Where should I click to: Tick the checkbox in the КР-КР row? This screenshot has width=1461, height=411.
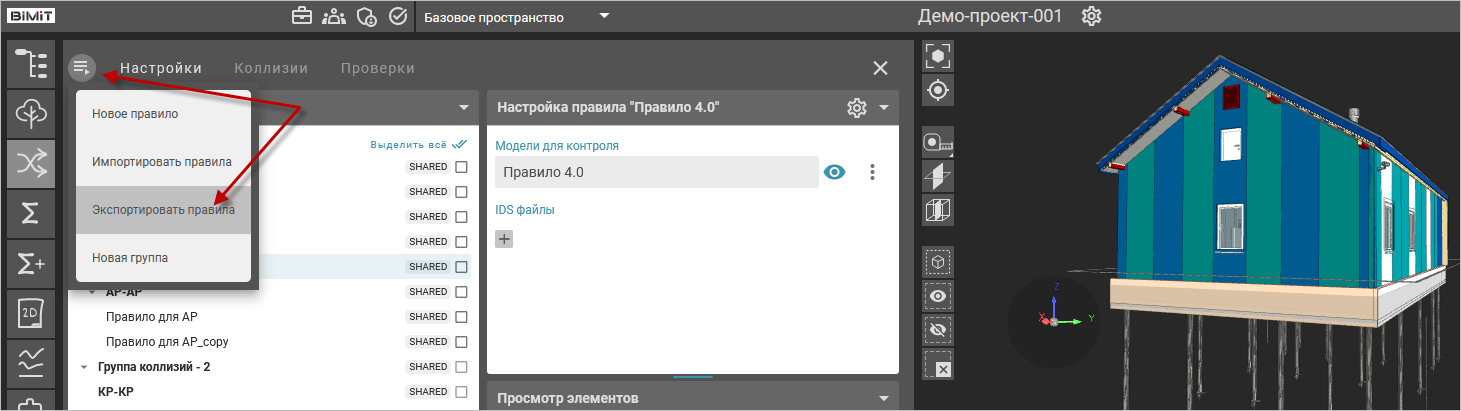click(x=461, y=392)
